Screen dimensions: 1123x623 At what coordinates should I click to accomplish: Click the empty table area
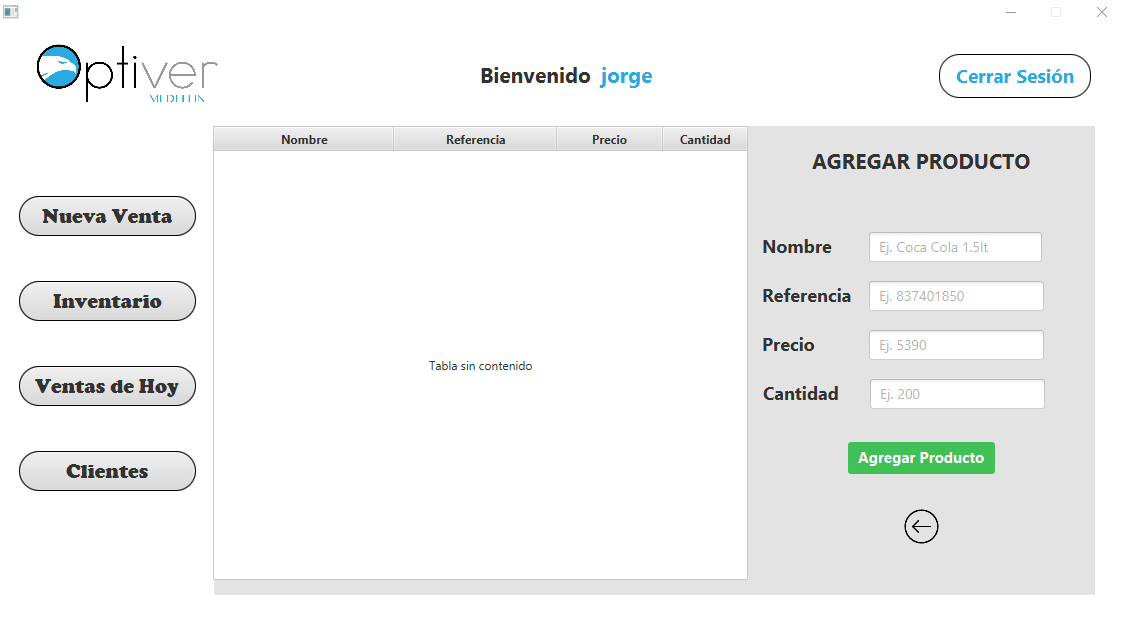[480, 365]
